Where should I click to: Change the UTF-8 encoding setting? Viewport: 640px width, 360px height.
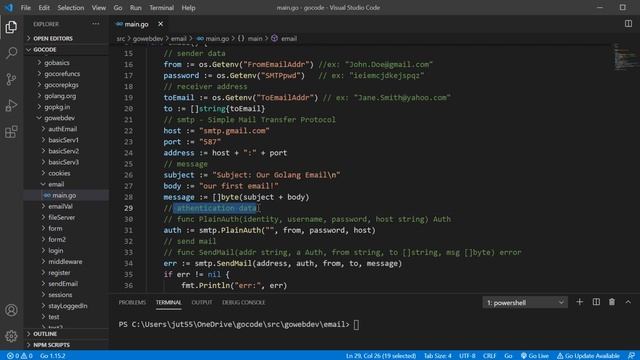[467, 356]
